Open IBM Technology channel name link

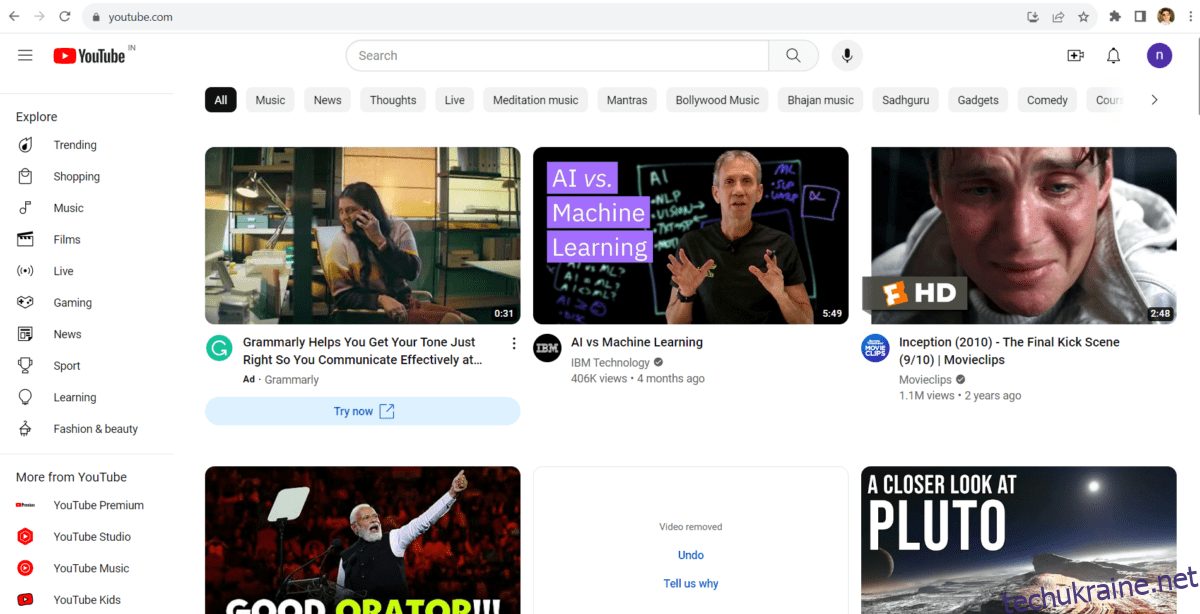point(608,363)
